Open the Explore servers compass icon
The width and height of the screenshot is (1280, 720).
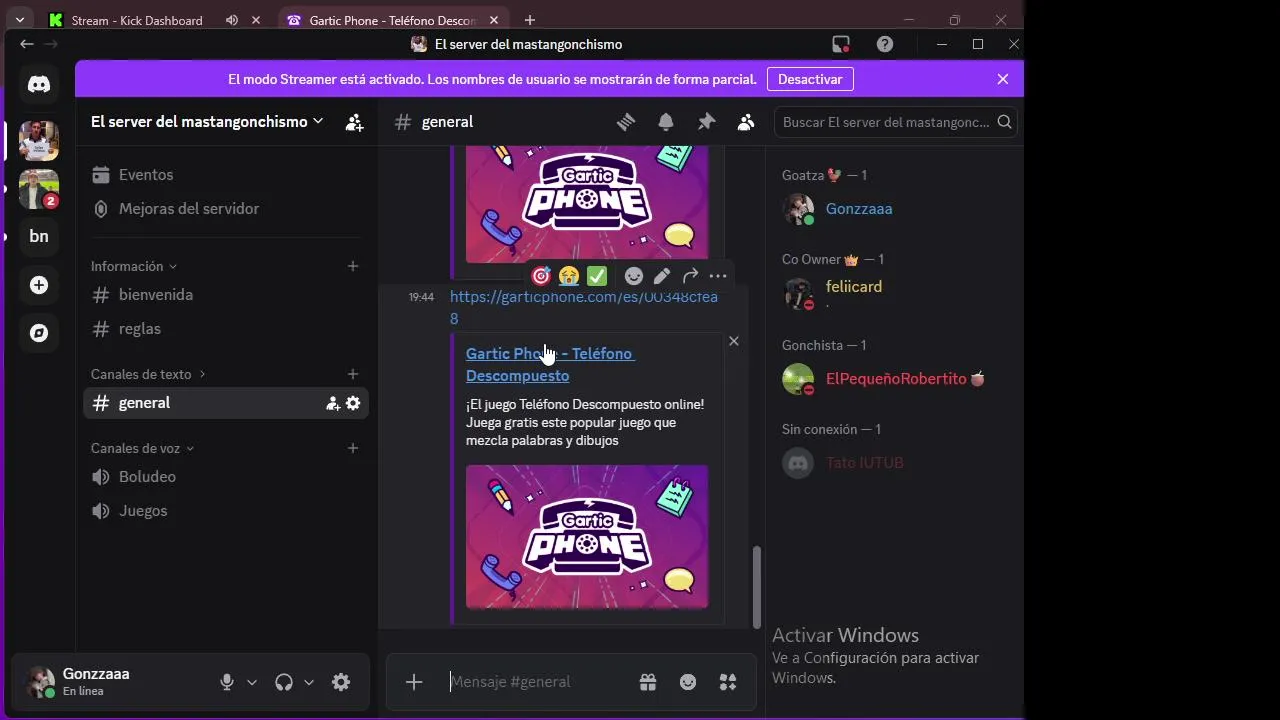click(x=39, y=333)
